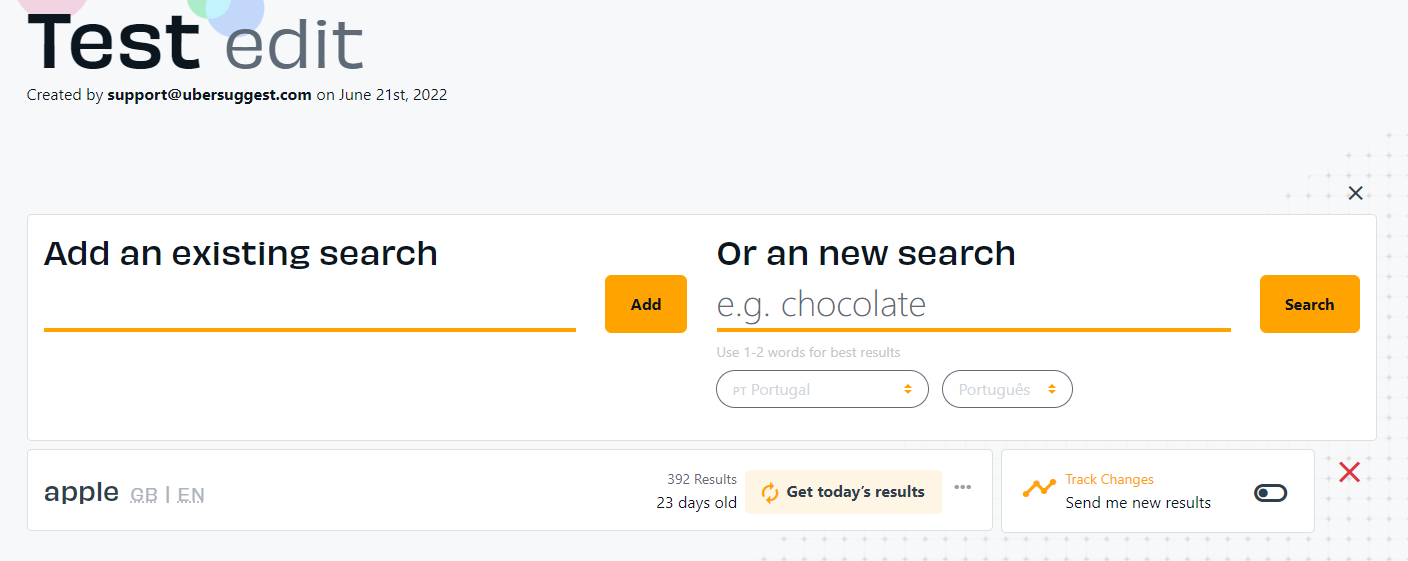Screen dimensions: 1408x561
Task: Focus the Add an existing search field
Action: (309, 307)
